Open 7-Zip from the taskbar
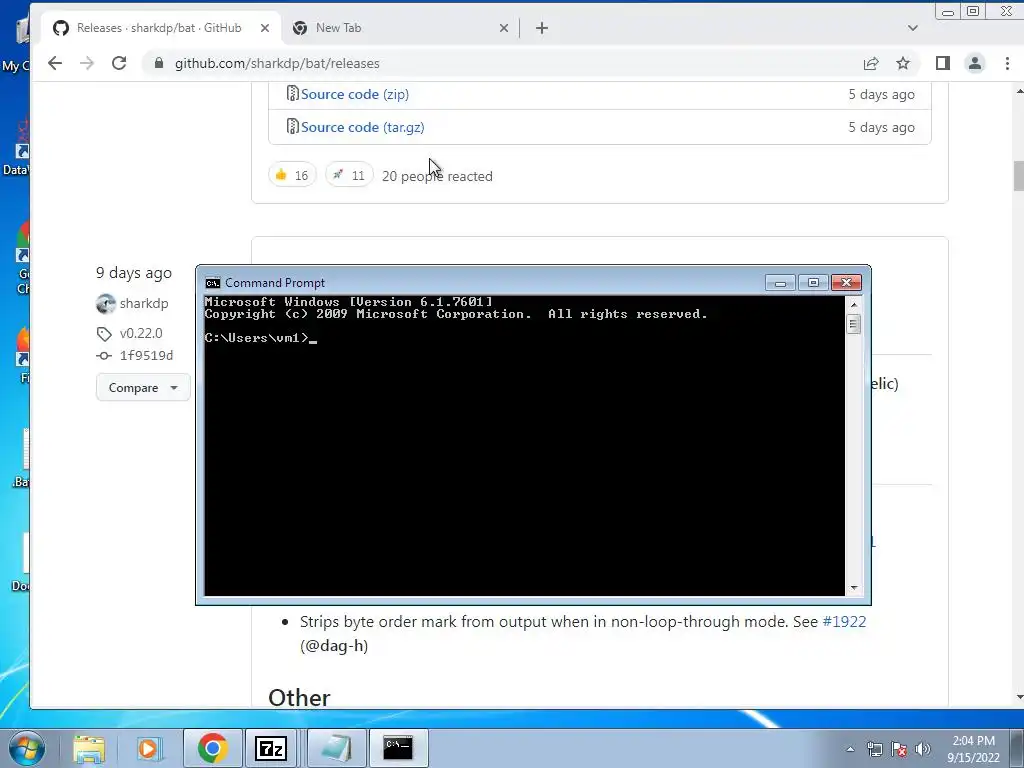Viewport: 1024px width, 768px height. tap(271, 748)
